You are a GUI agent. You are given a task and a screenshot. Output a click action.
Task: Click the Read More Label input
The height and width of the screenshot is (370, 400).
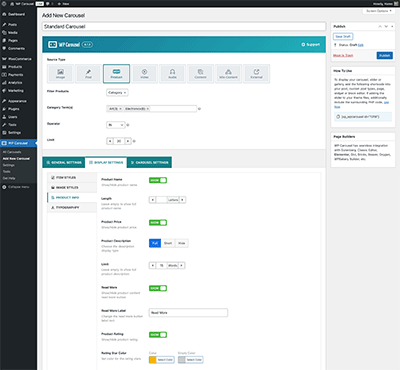188,313
